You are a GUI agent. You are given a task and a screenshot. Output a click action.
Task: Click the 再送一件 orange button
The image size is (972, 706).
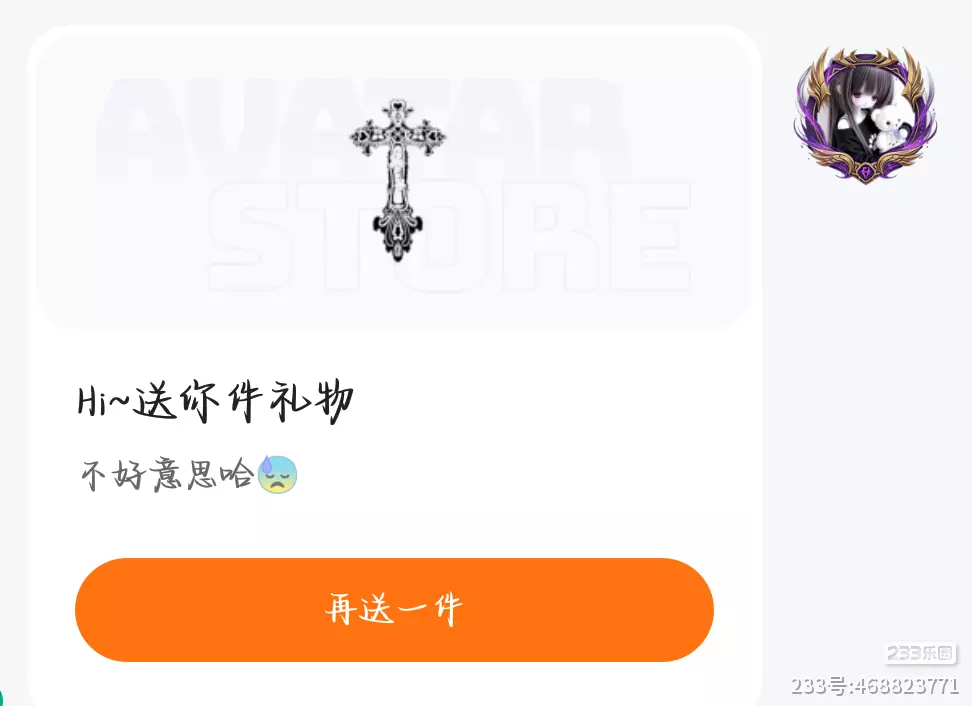394,610
